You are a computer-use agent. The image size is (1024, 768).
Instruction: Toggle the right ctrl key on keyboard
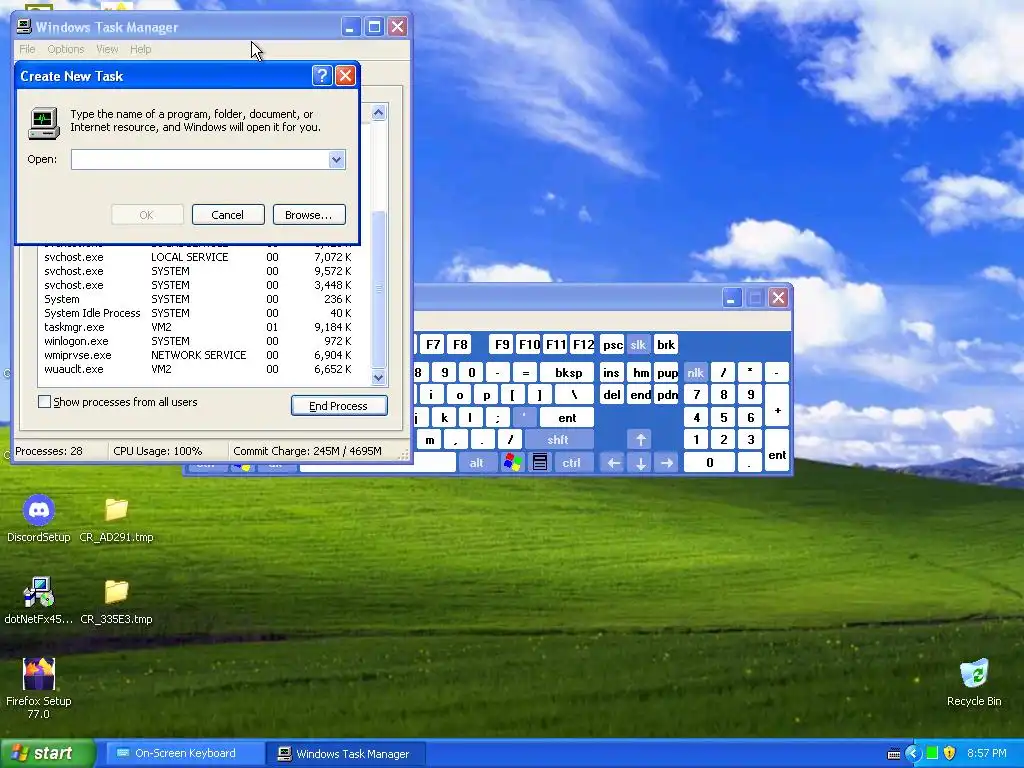point(571,462)
